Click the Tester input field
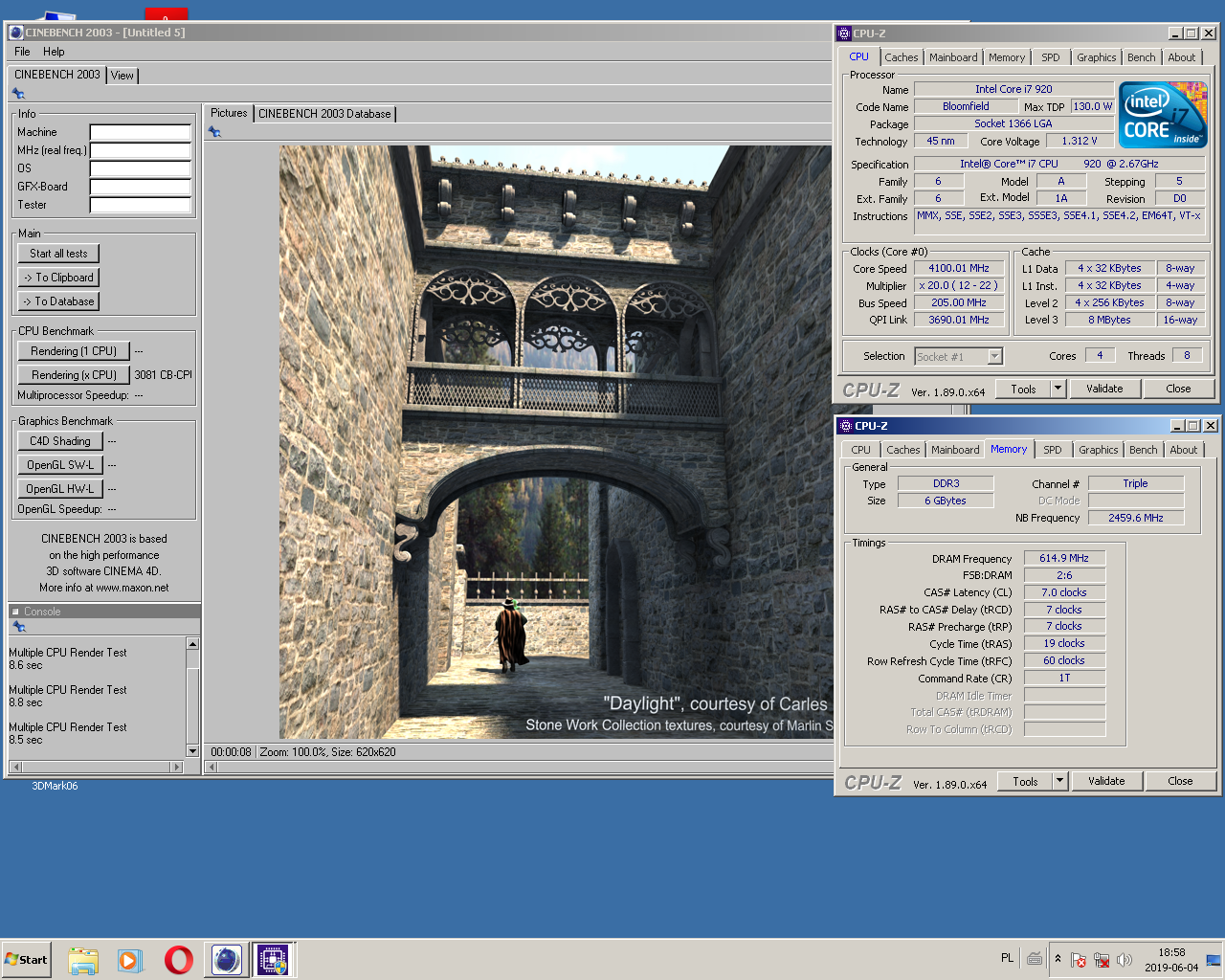 point(141,205)
